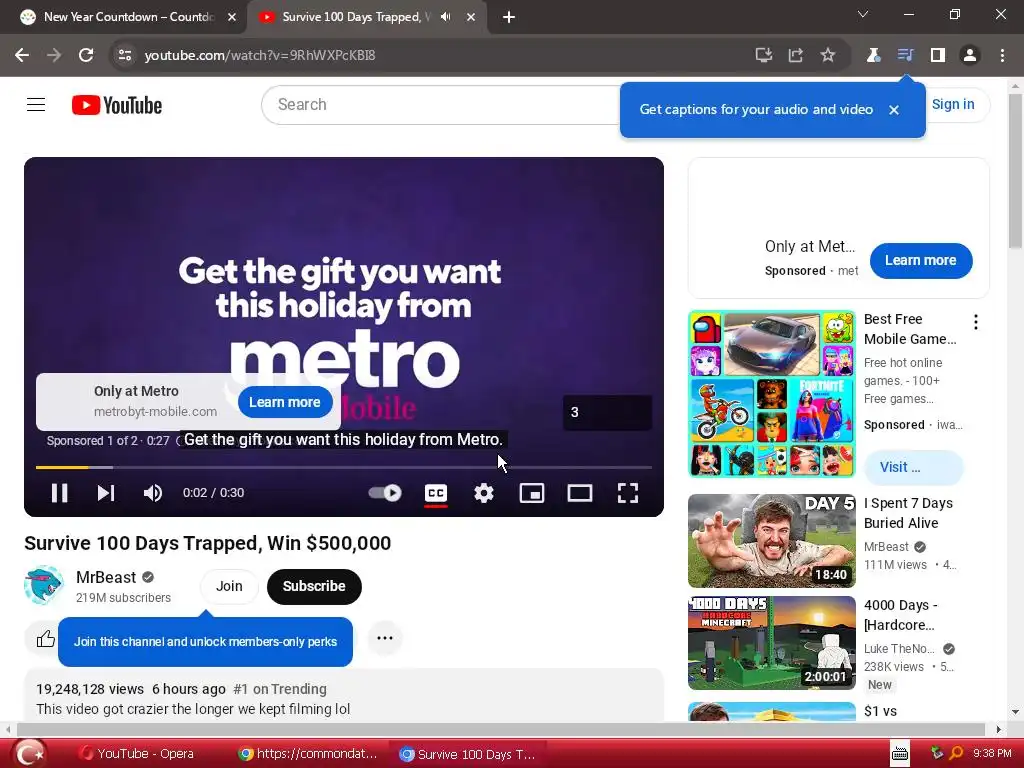Click the video progress bar

pos(344,468)
